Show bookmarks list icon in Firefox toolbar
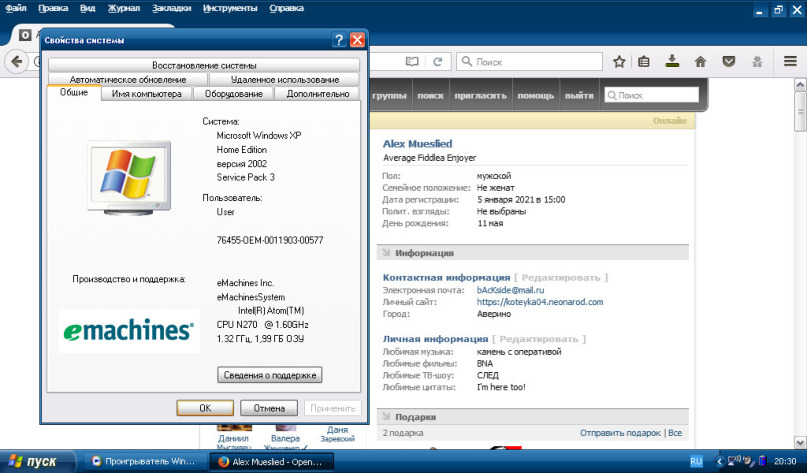 643,62
